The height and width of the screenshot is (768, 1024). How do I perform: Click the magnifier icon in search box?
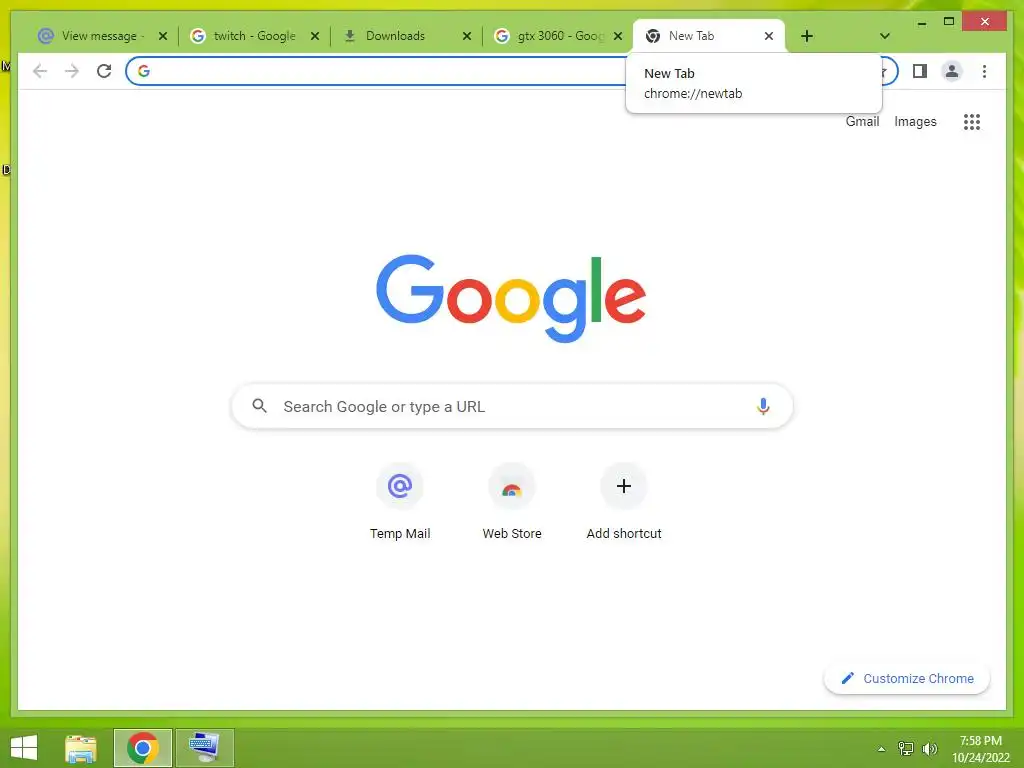point(259,406)
